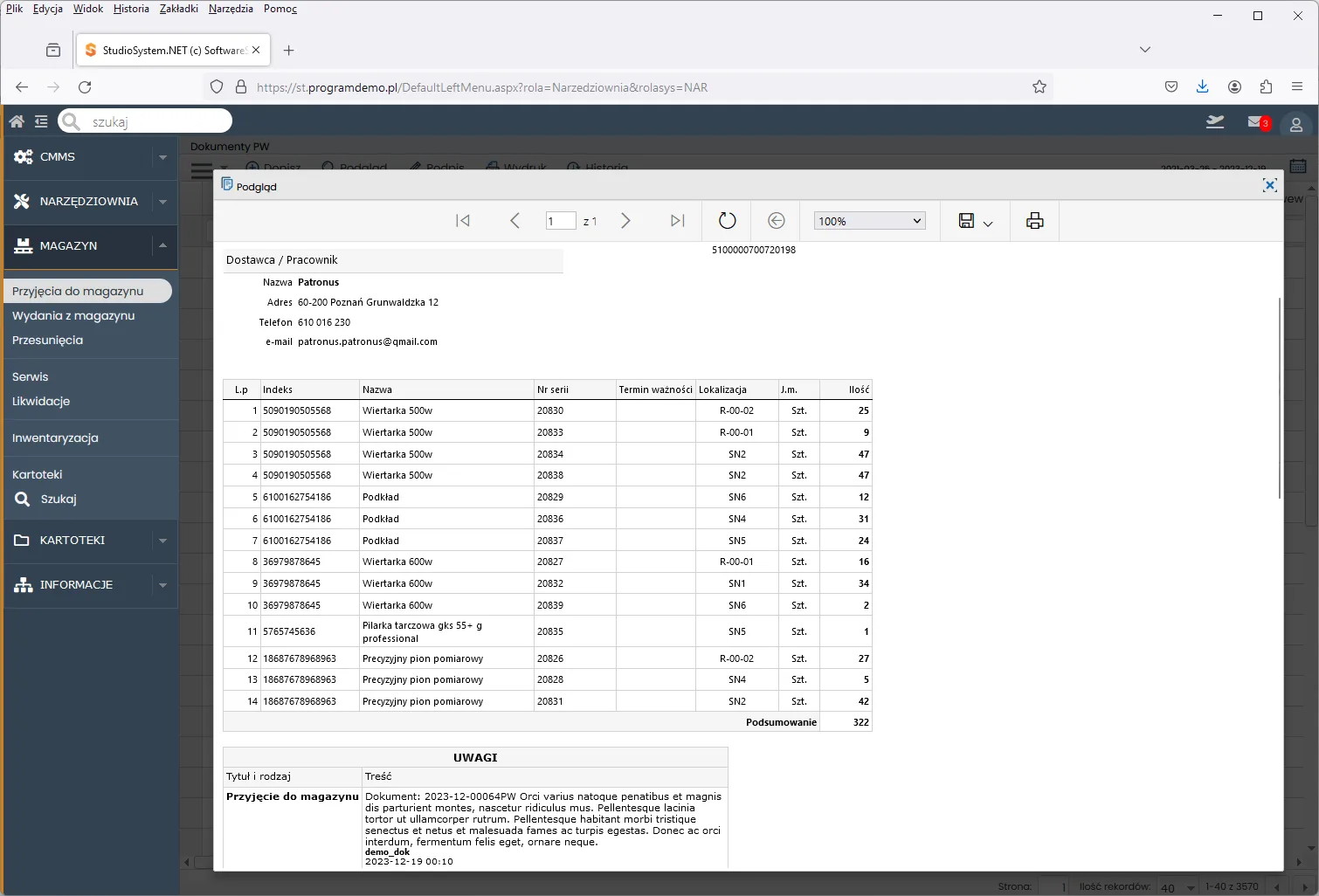The height and width of the screenshot is (896, 1319).
Task: Click the preview vertical scrollbar
Action: tap(1280, 397)
